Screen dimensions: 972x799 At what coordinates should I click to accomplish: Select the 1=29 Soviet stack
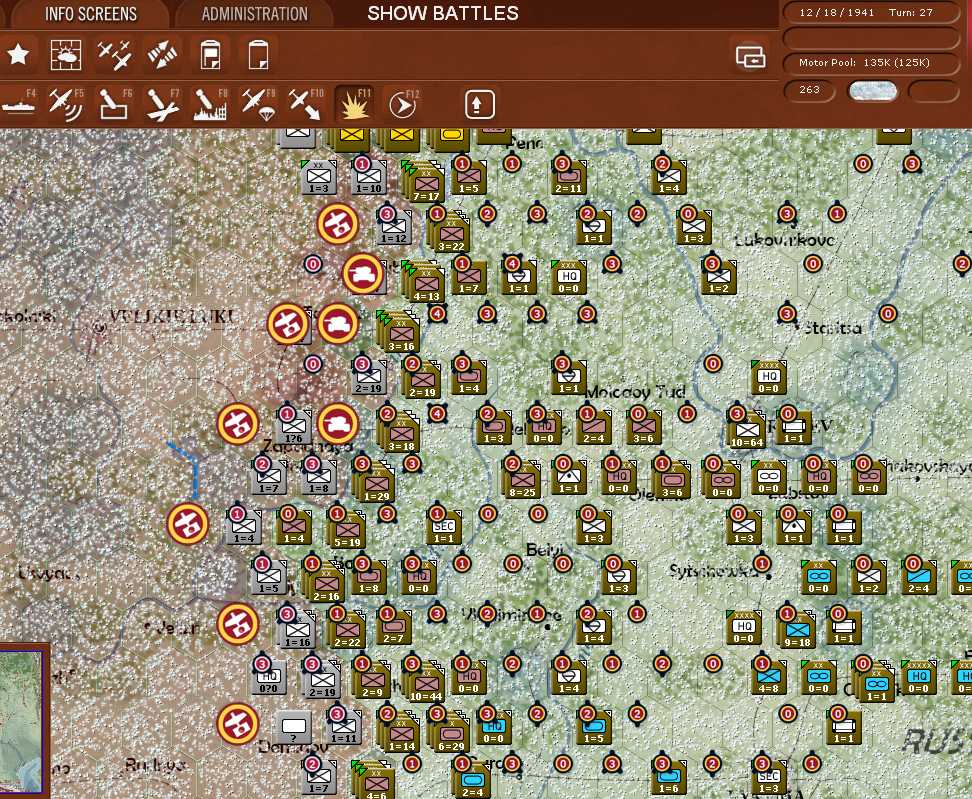click(x=375, y=483)
